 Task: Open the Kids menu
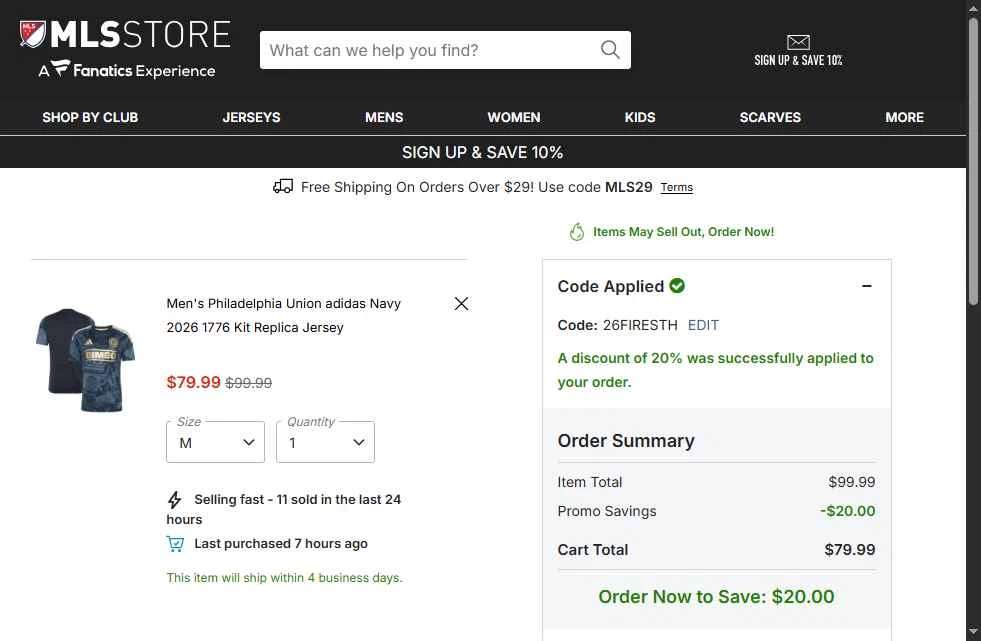point(640,117)
